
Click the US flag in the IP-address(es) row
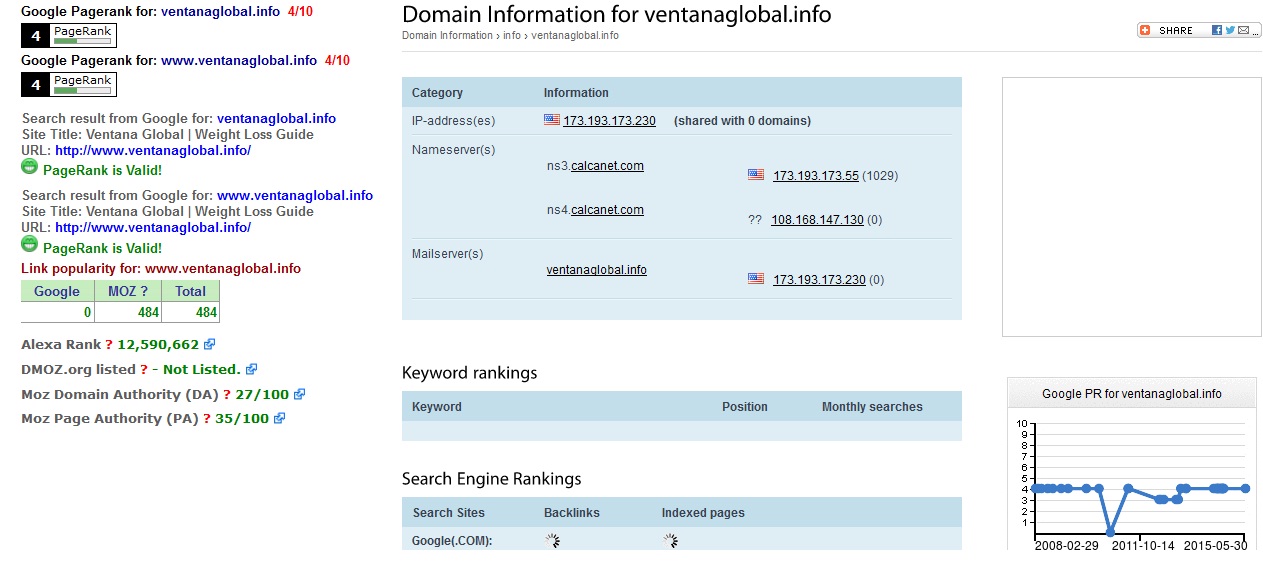[552, 120]
